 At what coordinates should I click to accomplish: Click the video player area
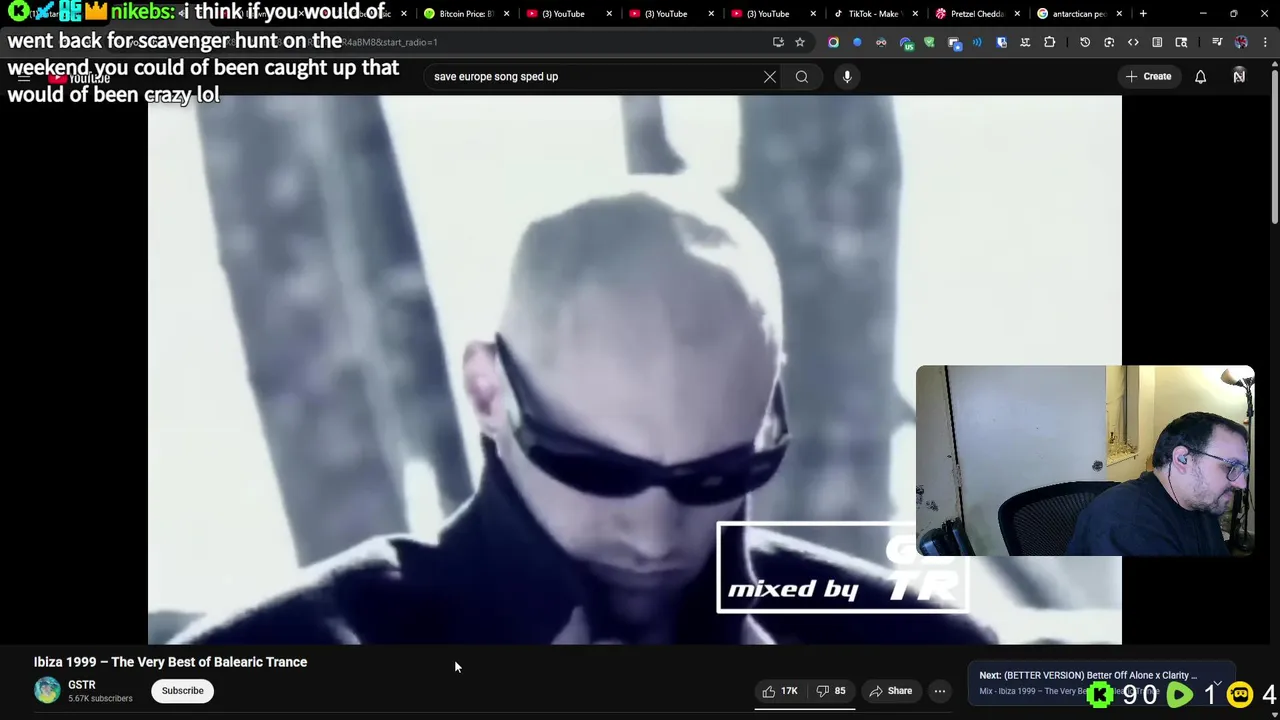[x=634, y=370]
